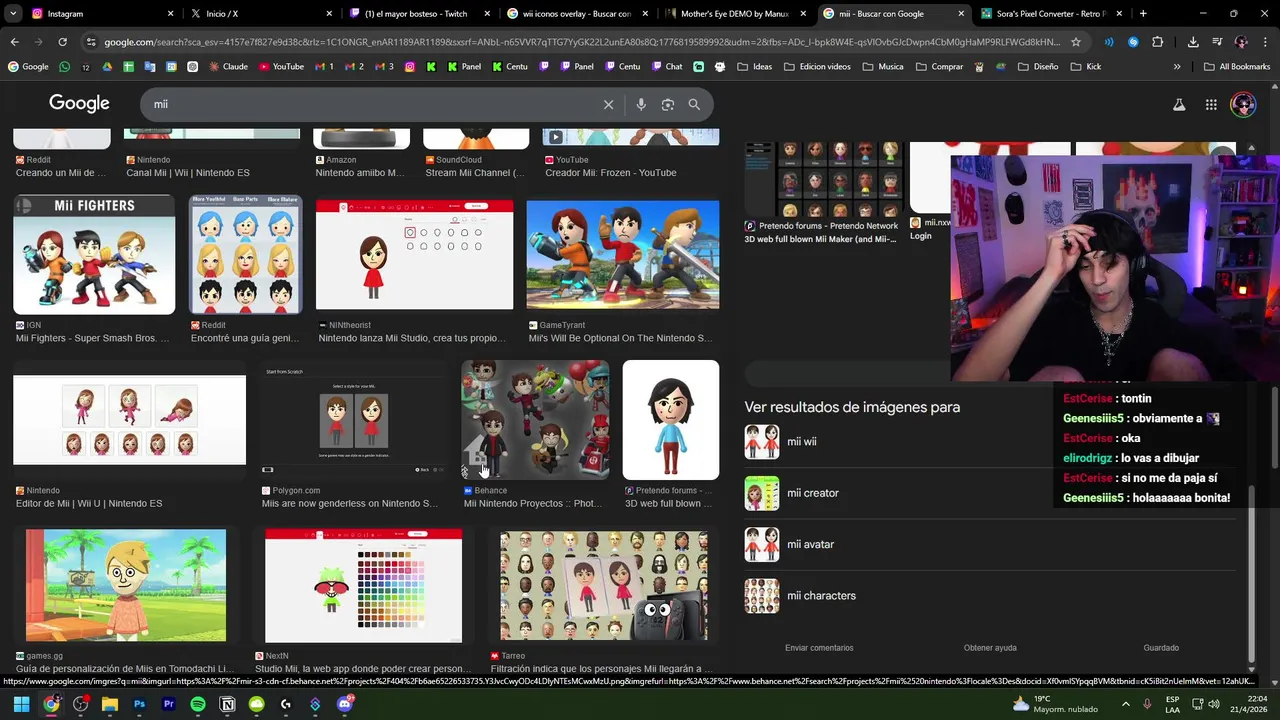Clear the search box with the X icon

click(x=608, y=104)
